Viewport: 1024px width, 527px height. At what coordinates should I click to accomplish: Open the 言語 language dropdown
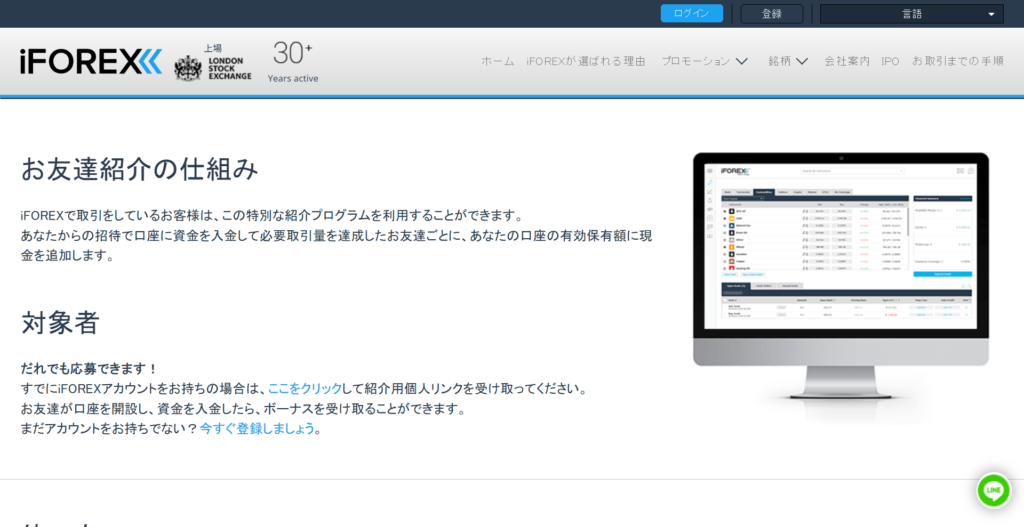[x=912, y=14]
